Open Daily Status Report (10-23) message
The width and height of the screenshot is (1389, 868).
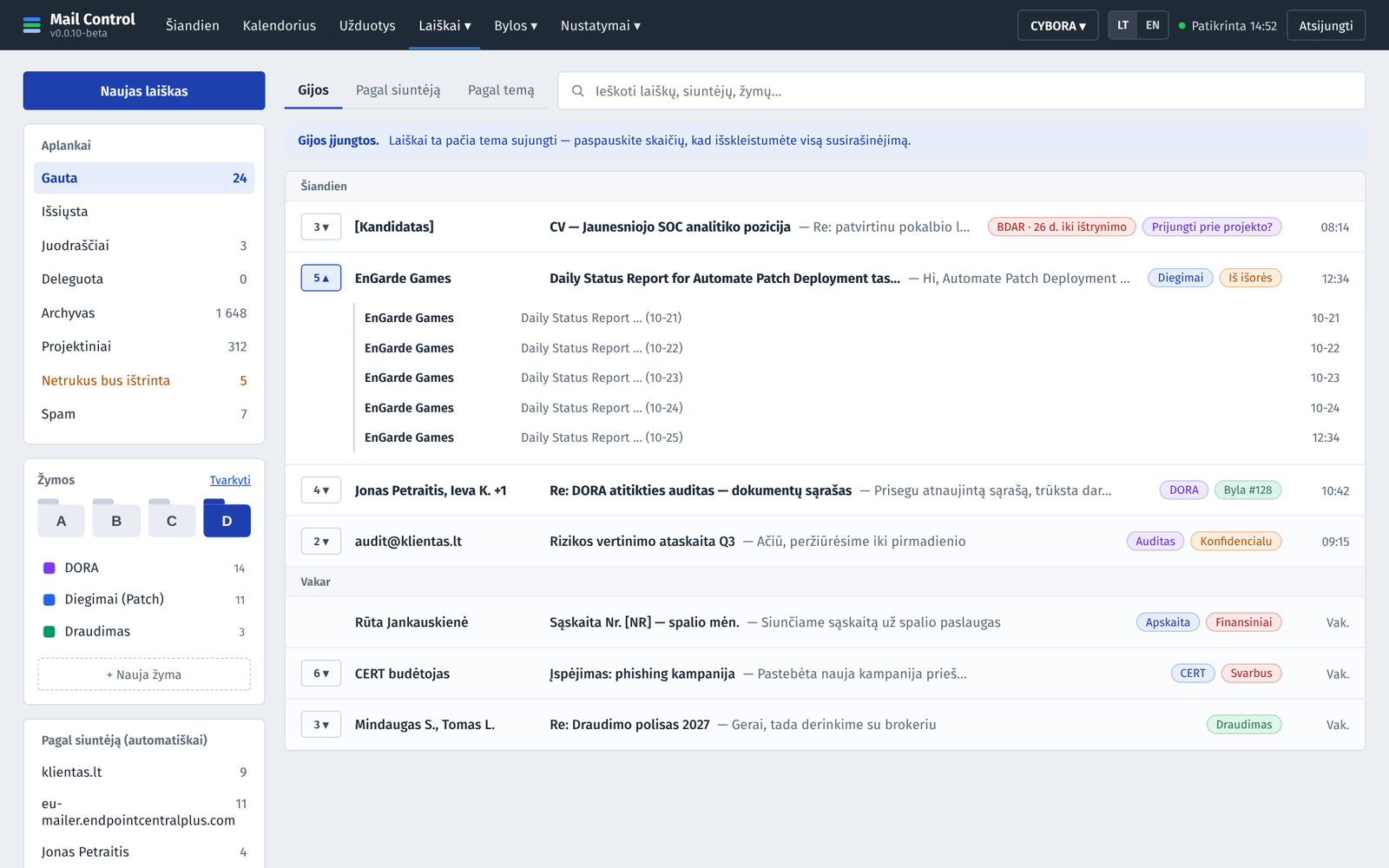852,378
